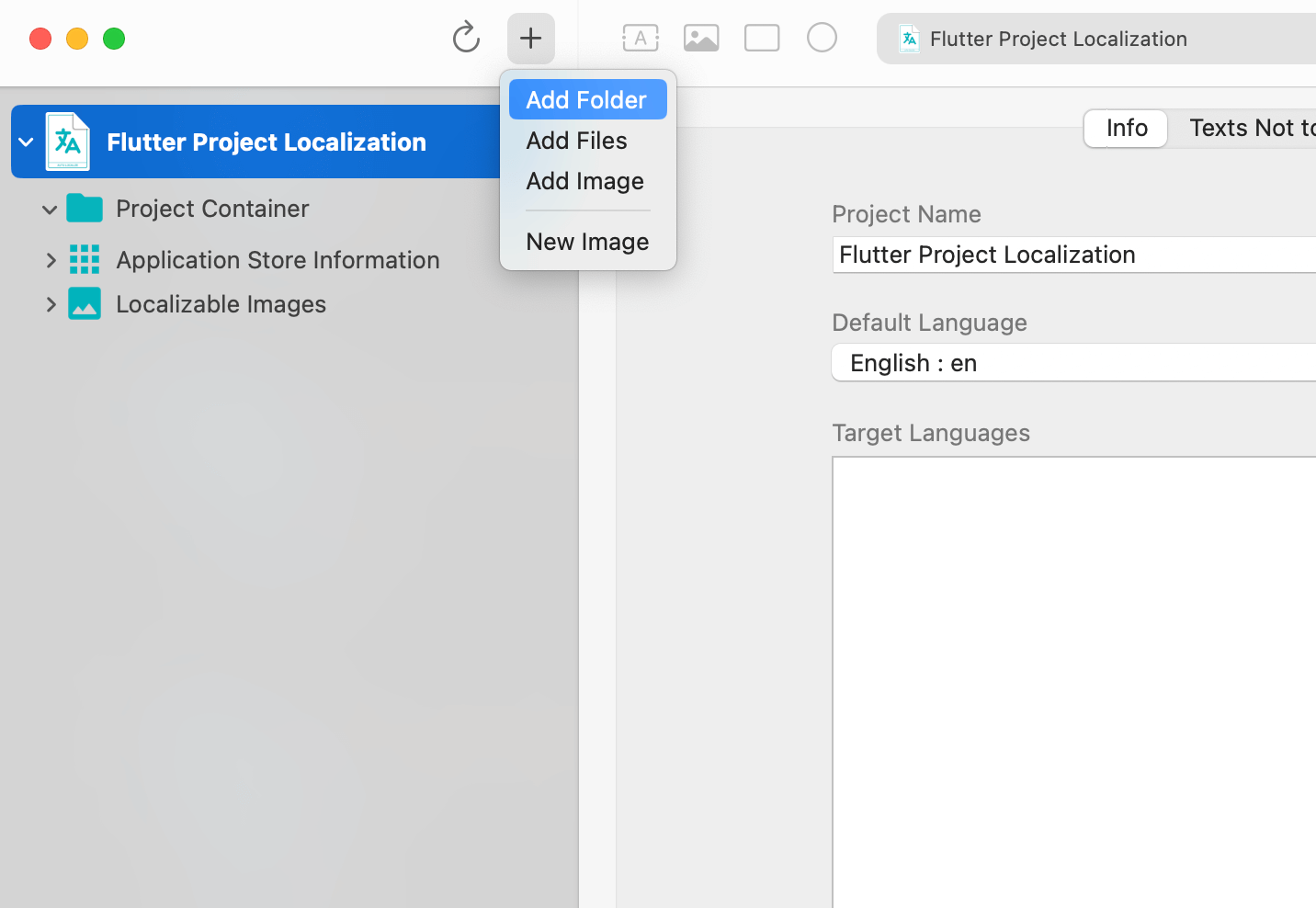Switch to the Texts Not to tab
1316x908 pixels.
pyautogui.click(x=1252, y=128)
